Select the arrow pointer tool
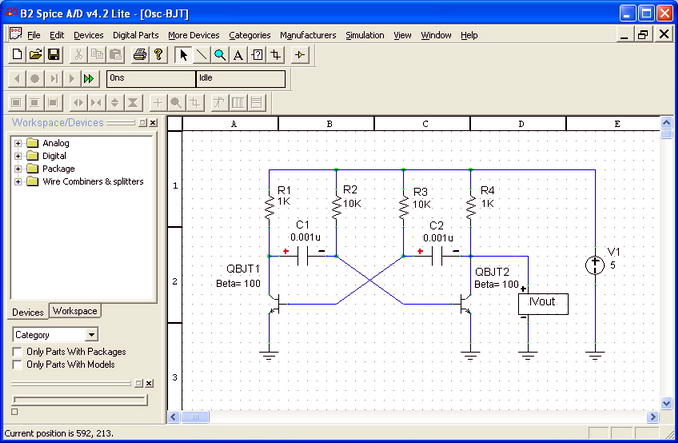Image resolution: width=678 pixels, height=443 pixels. [x=184, y=54]
